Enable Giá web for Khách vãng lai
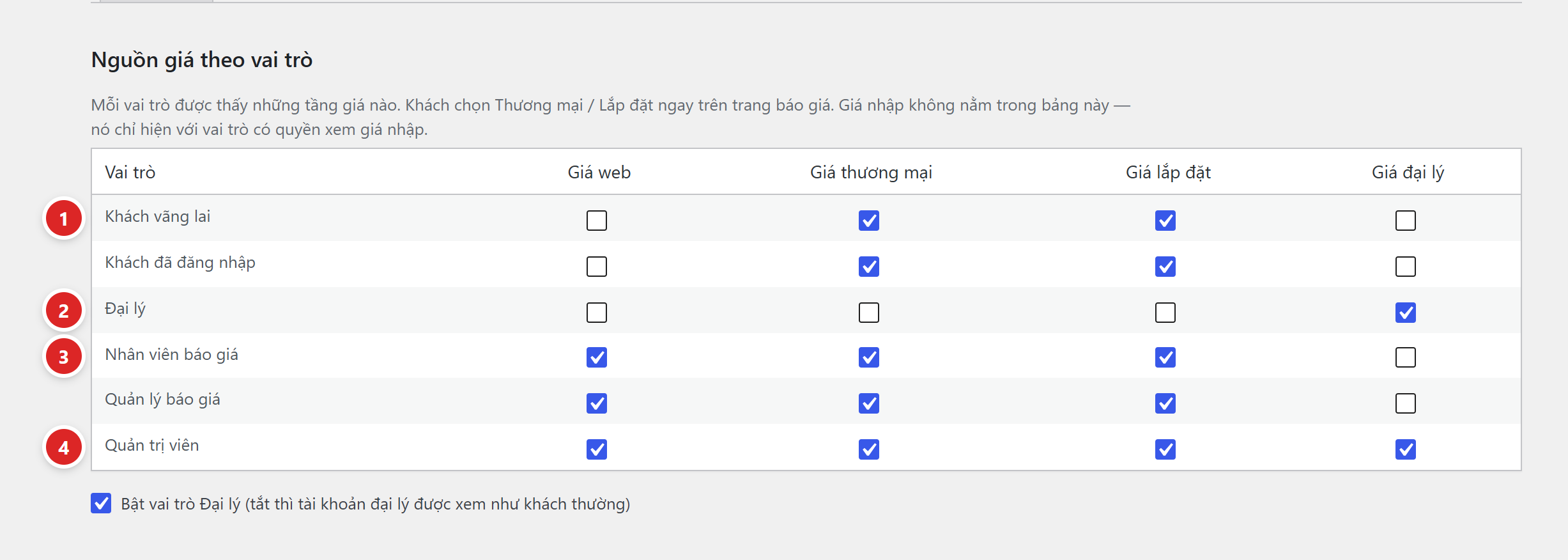This screenshot has width=1568, height=560. (597, 221)
